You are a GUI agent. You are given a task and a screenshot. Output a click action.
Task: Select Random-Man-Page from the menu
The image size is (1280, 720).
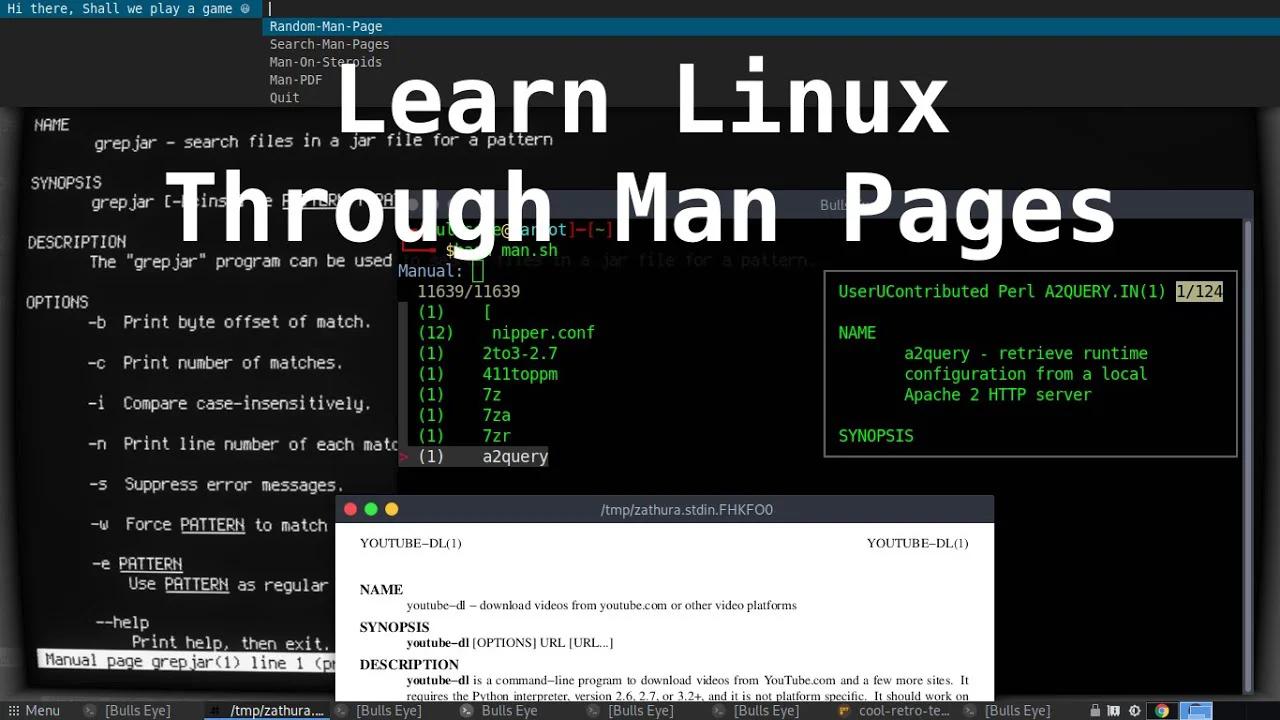click(326, 26)
